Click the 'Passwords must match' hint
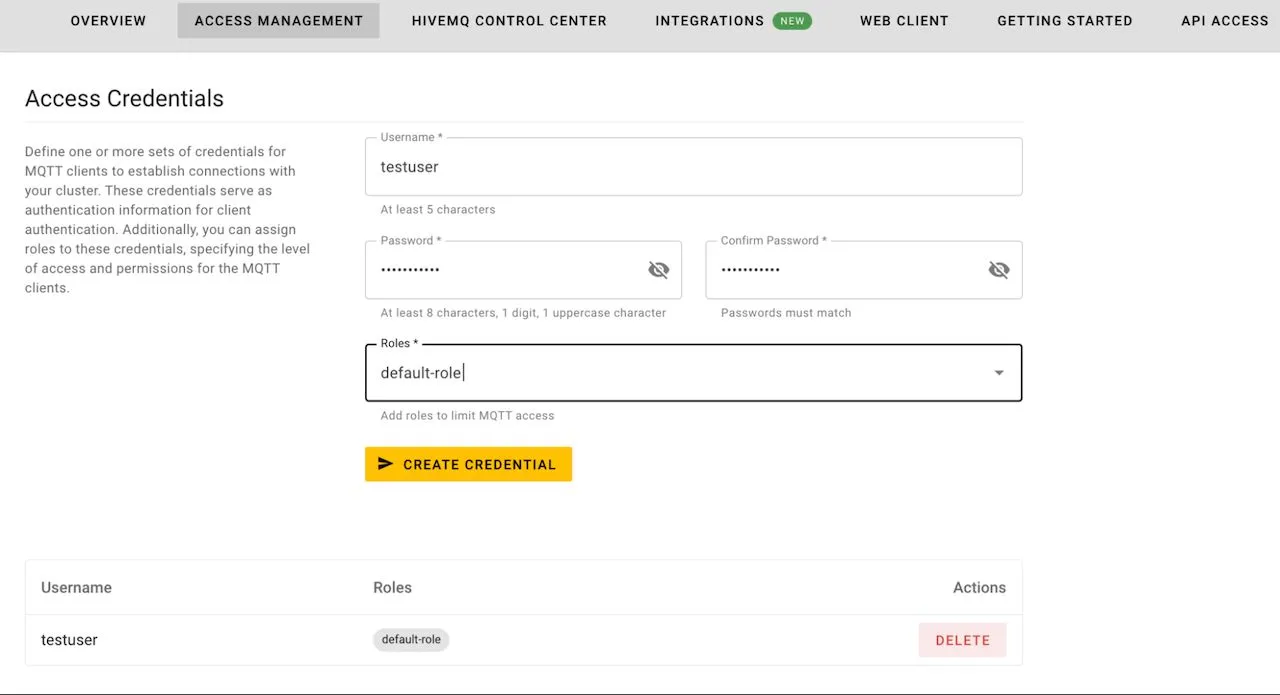 pyautogui.click(x=786, y=313)
